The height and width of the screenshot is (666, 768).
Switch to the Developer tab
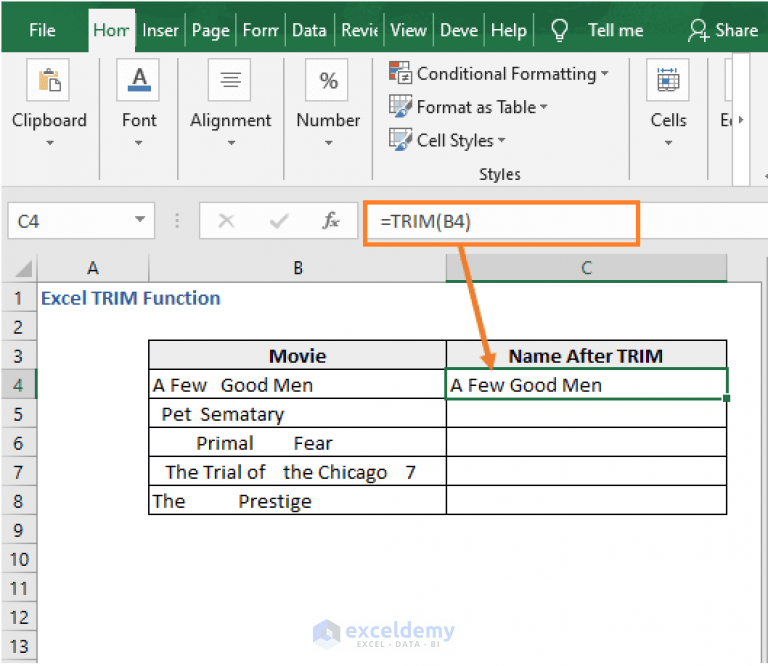coord(459,30)
